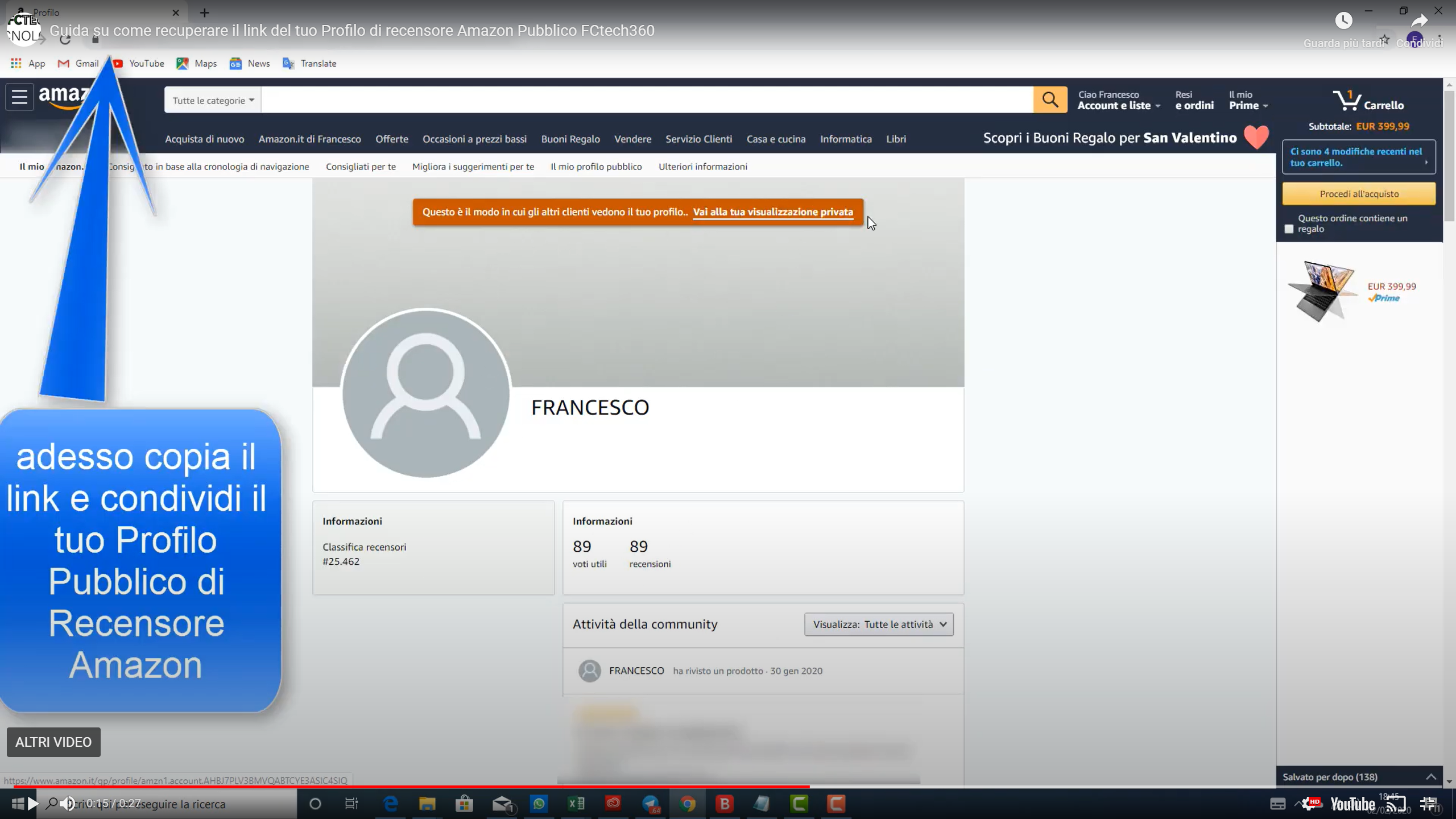
Task: Open 'Occasioni a prezzi bassi'
Action: [474, 139]
